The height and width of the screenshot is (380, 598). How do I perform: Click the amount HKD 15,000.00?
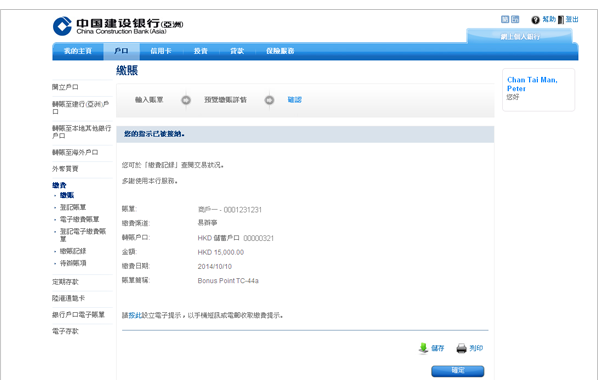pyautogui.click(x=220, y=253)
